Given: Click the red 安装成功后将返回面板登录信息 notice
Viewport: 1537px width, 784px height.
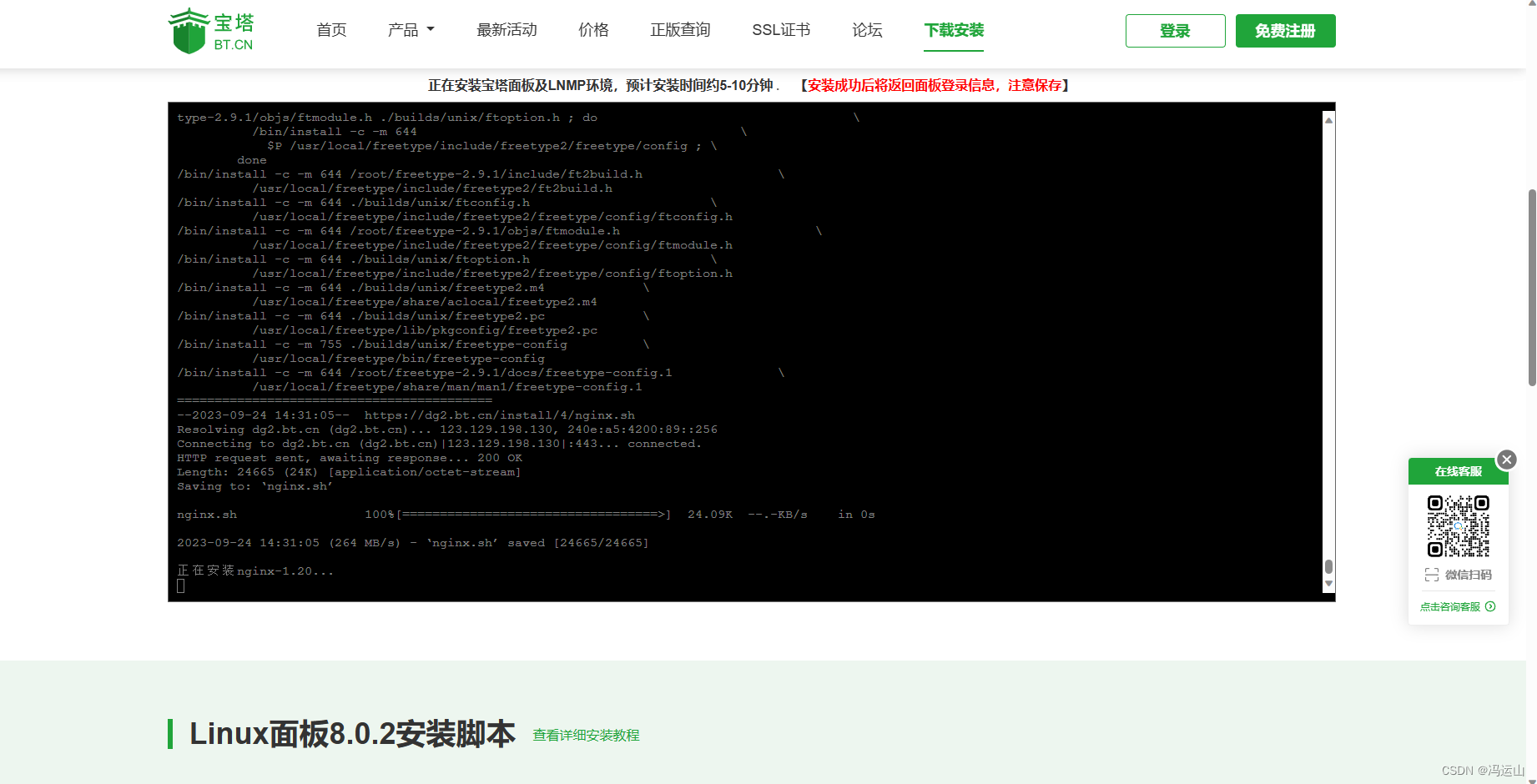Looking at the screenshot, I should (935, 85).
